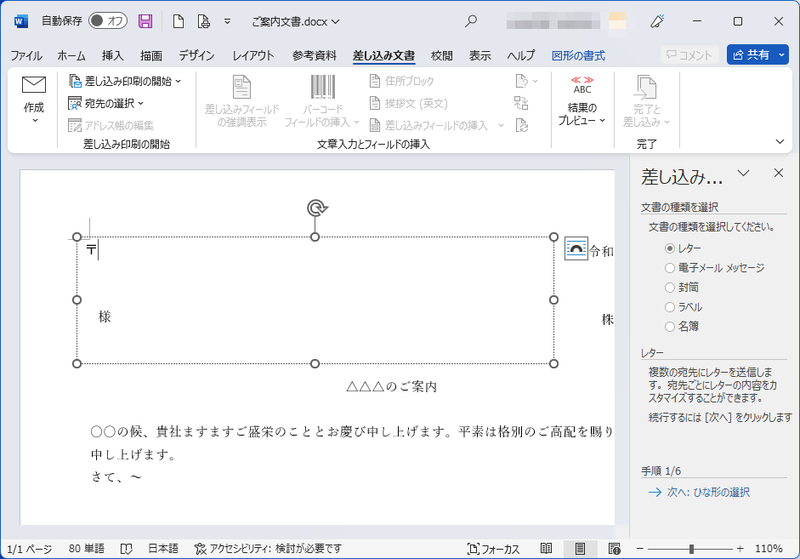Viewport: 800px width, 559px height.
Task: Click the Word app logo icon
Action: (21, 21)
